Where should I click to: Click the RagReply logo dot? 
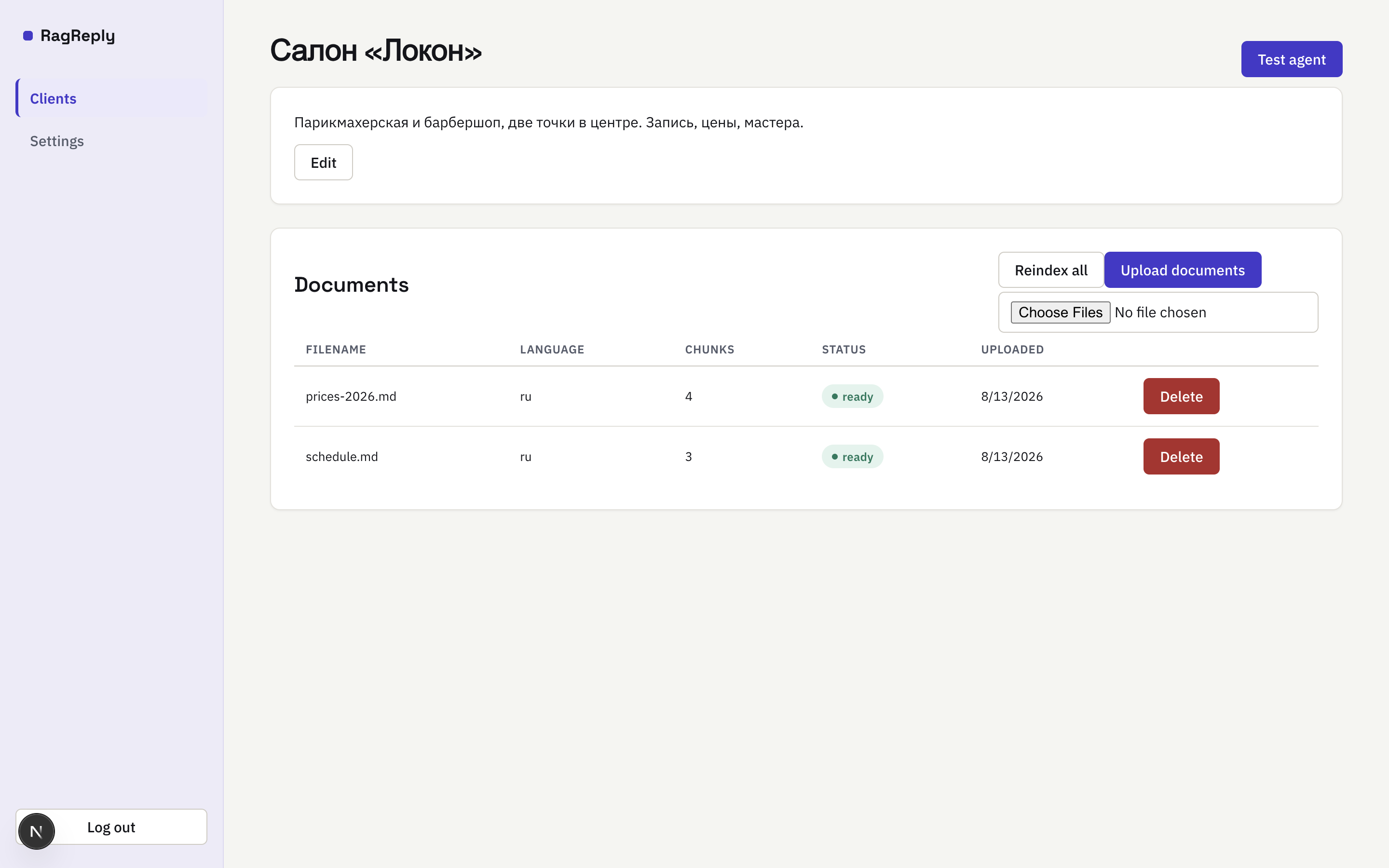[x=27, y=36]
